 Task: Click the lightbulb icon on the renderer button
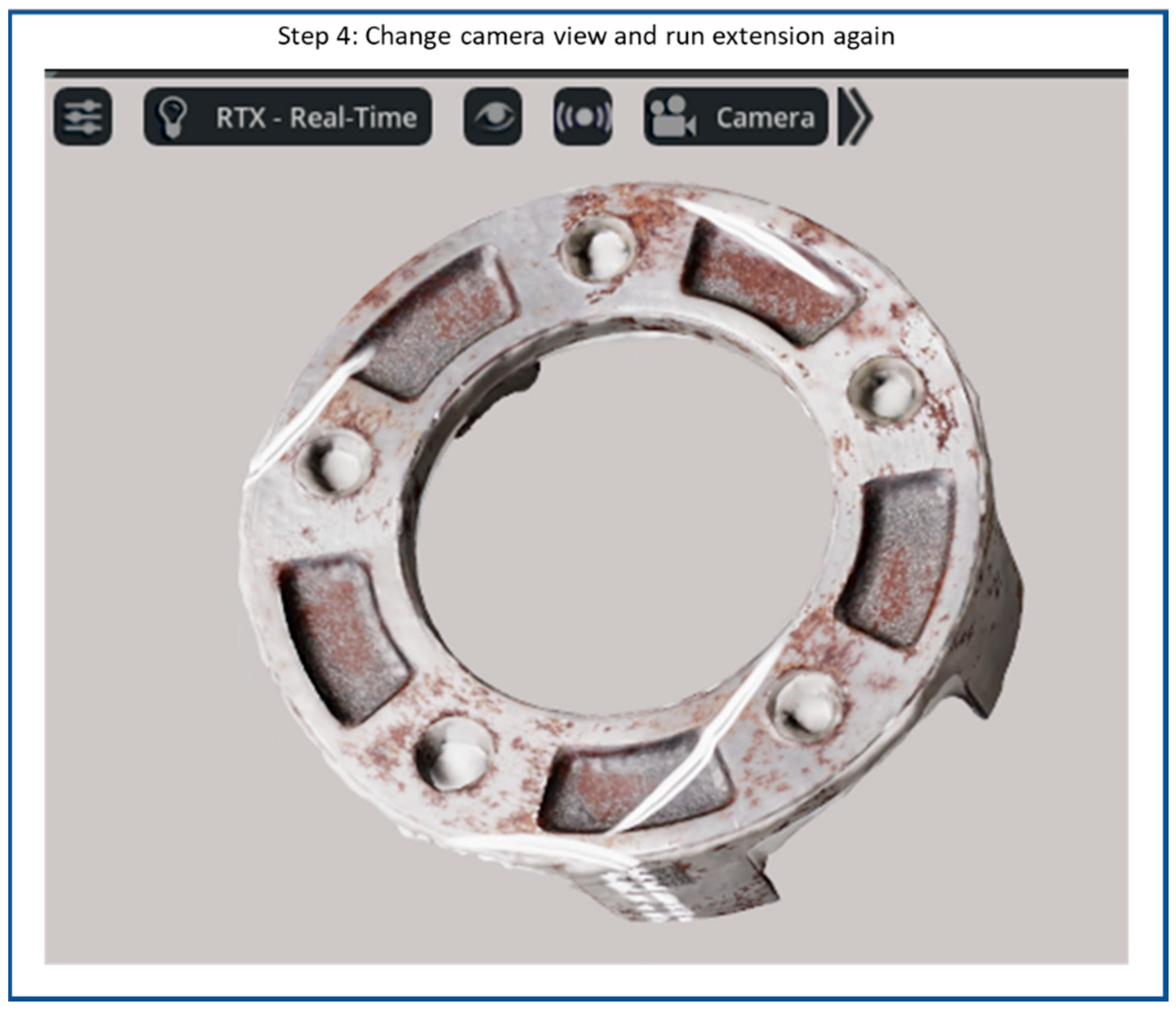(173, 117)
